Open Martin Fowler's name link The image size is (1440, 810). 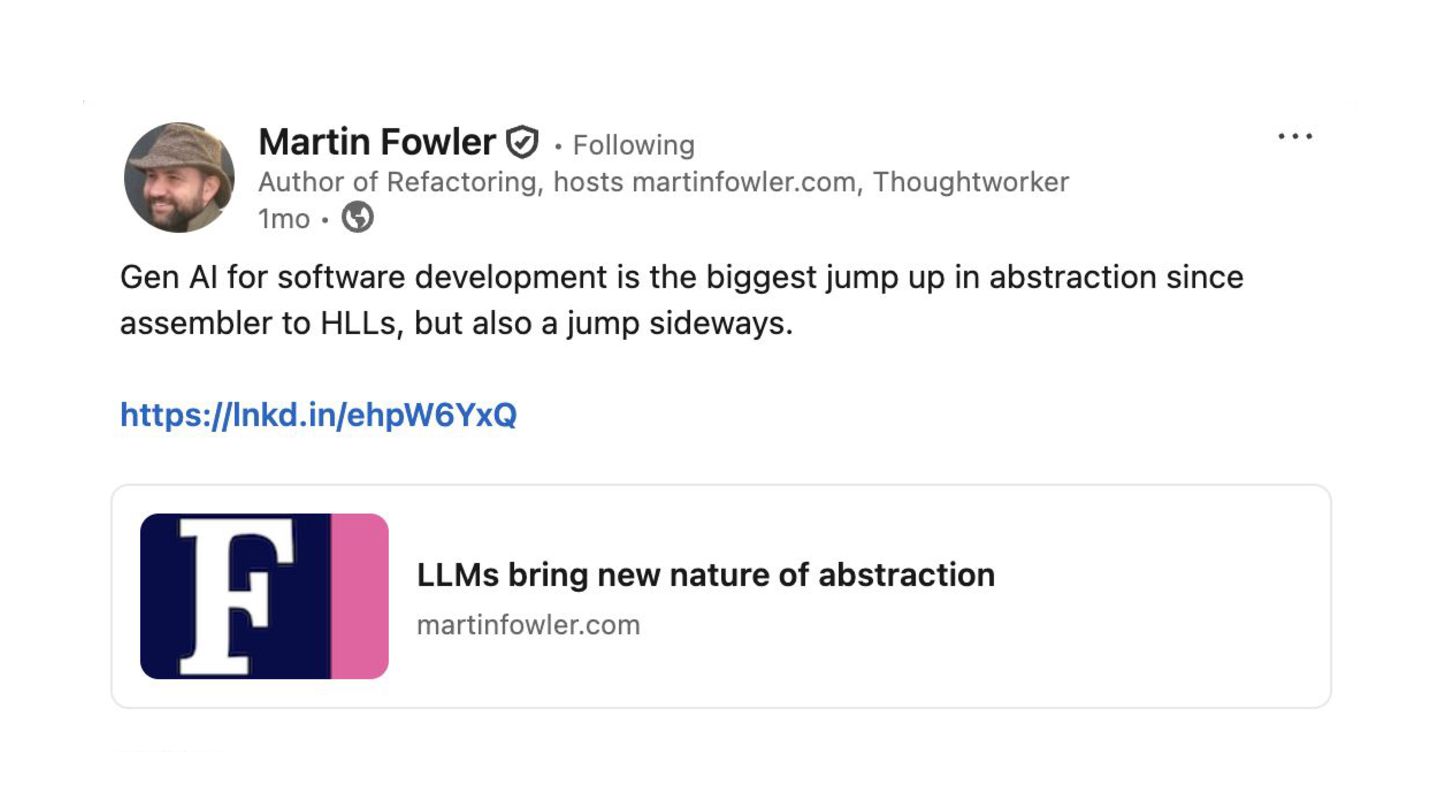pyautogui.click(x=377, y=142)
